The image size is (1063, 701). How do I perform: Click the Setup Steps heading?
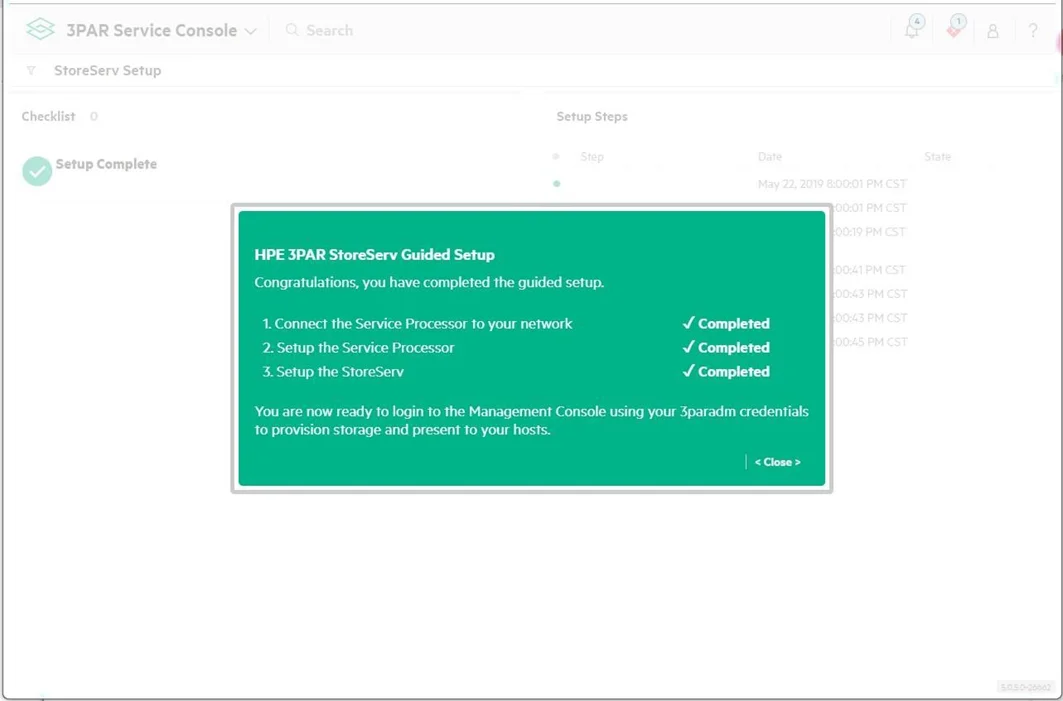[592, 117]
